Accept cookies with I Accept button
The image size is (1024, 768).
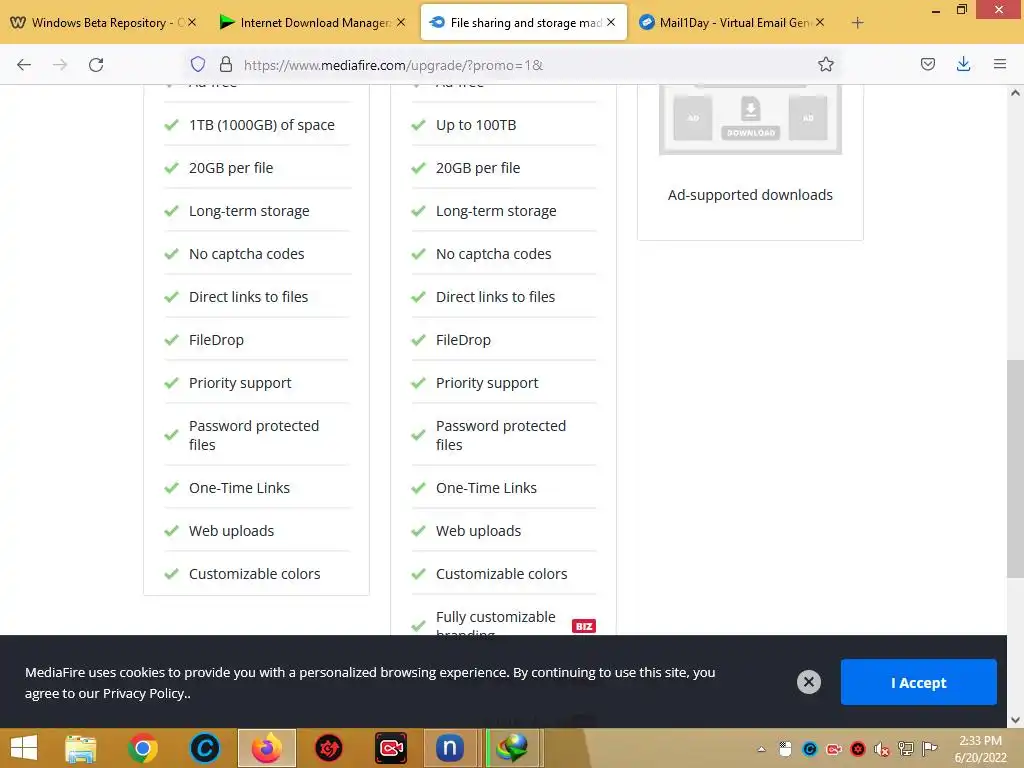[x=918, y=682]
